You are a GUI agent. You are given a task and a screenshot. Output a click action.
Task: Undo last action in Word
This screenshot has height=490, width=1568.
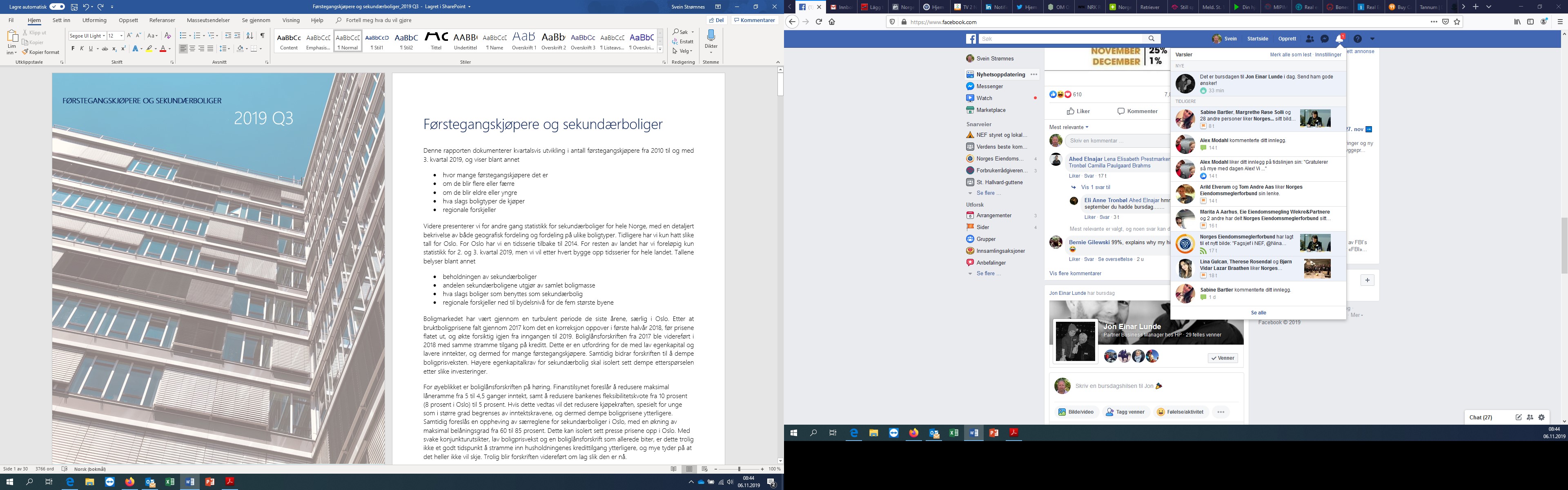coord(86,7)
